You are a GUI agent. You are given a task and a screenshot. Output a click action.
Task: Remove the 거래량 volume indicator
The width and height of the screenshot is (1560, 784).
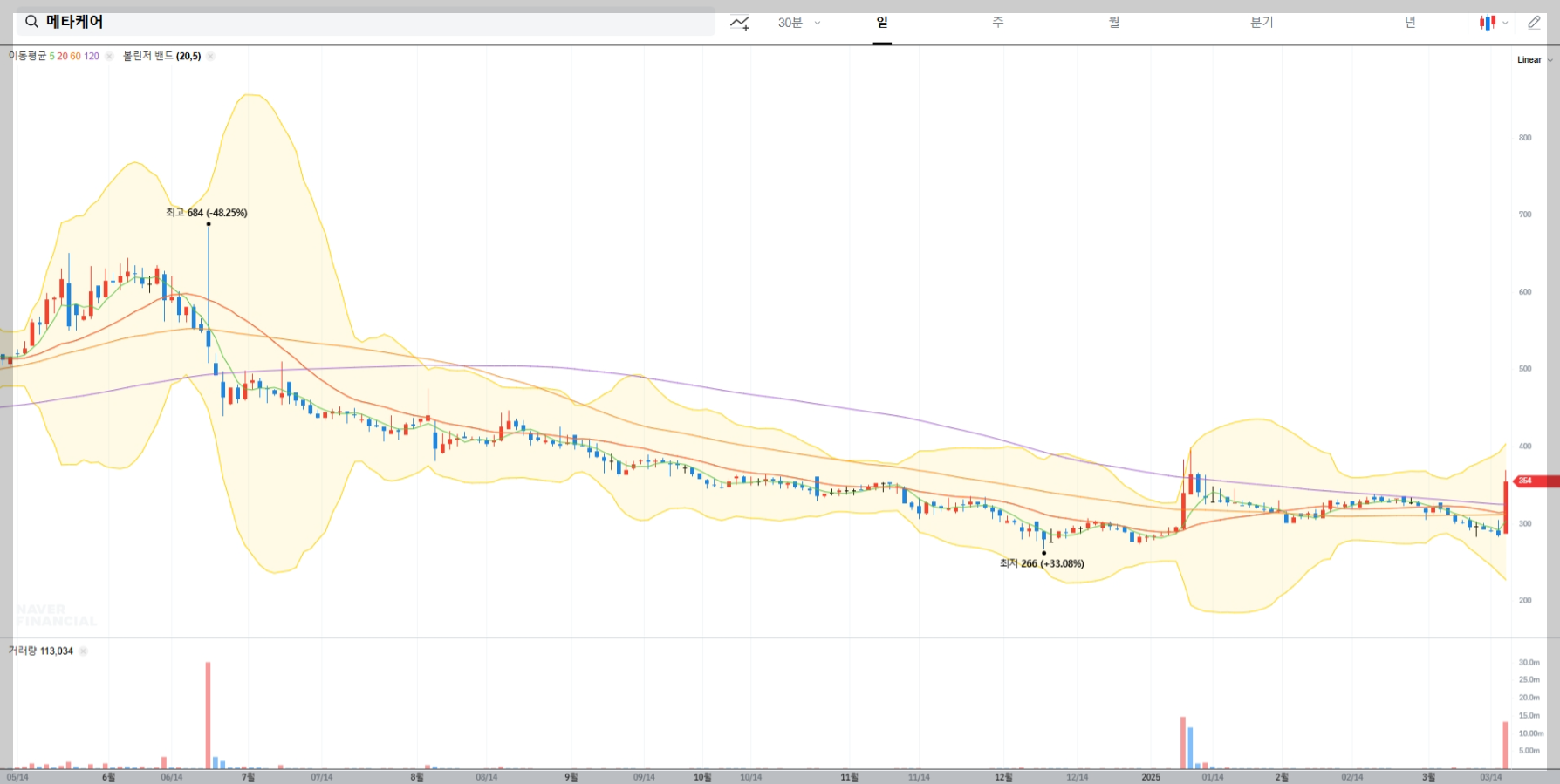pos(83,651)
